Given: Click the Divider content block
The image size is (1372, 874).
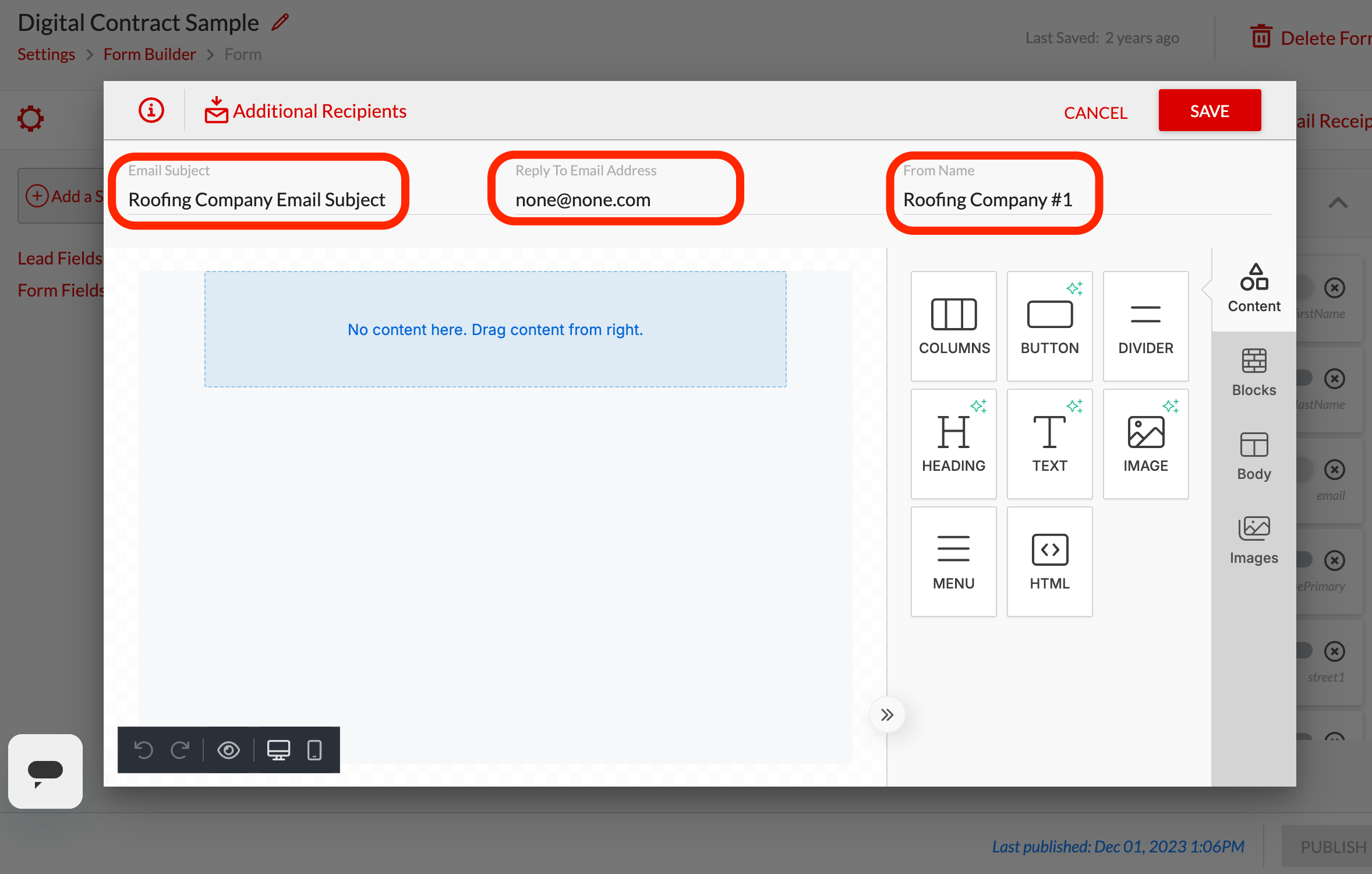Looking at the screenshot, I should click(x=1145, y=325).
